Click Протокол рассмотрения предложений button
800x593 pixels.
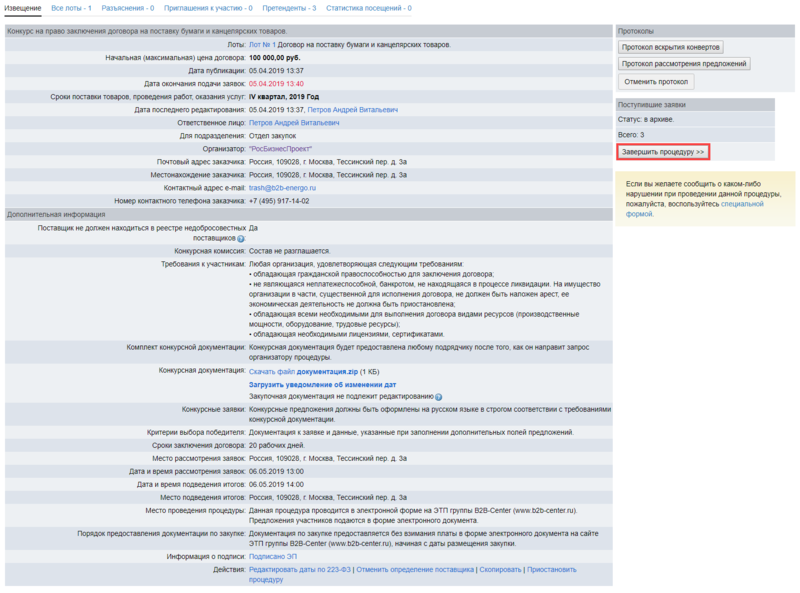pyautogui.click(x=683, y=64)
